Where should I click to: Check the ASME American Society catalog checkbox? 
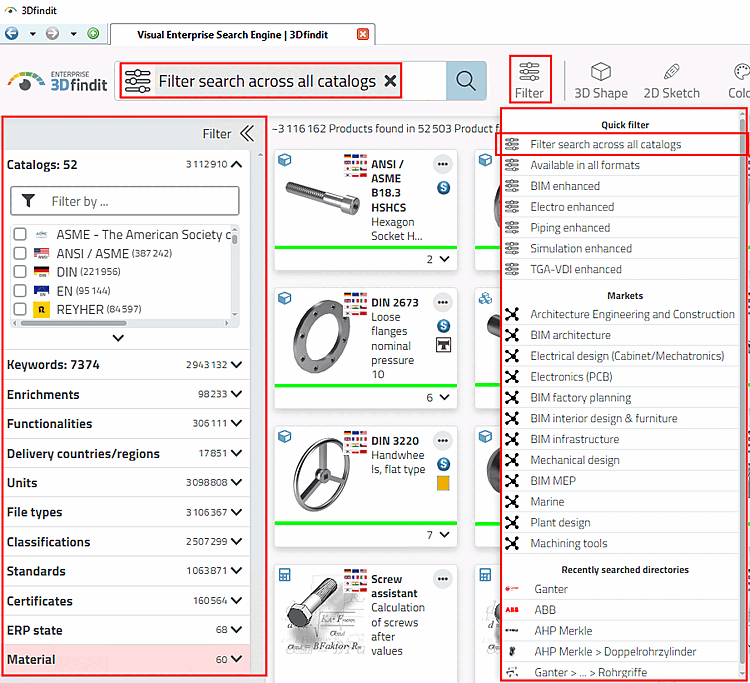click(x=20, y=234)
